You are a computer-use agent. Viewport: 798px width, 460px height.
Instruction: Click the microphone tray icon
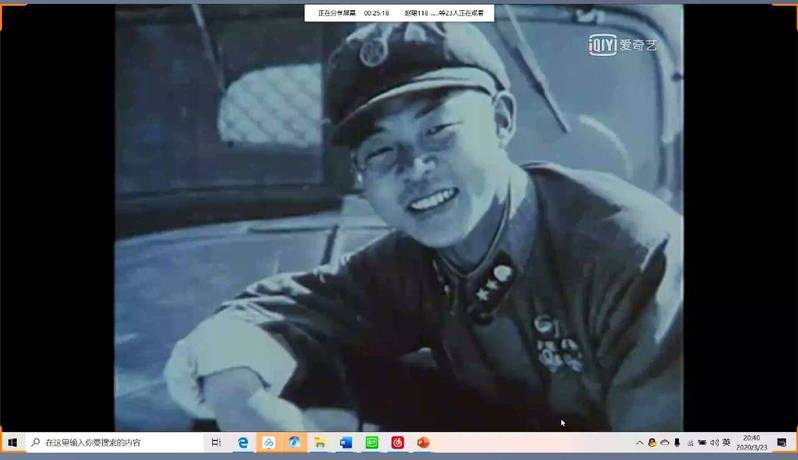click(677, 442)
